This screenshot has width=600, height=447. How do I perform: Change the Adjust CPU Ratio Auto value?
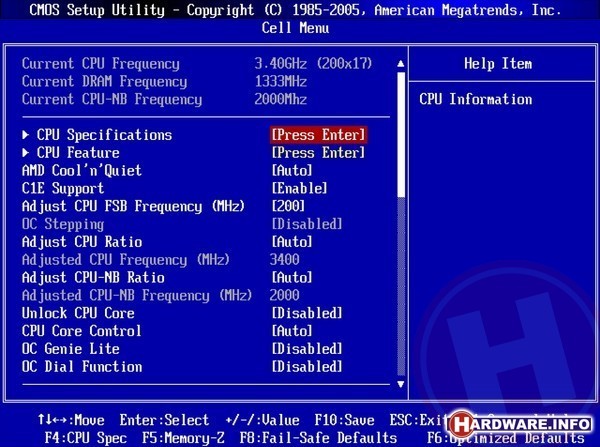292,241
